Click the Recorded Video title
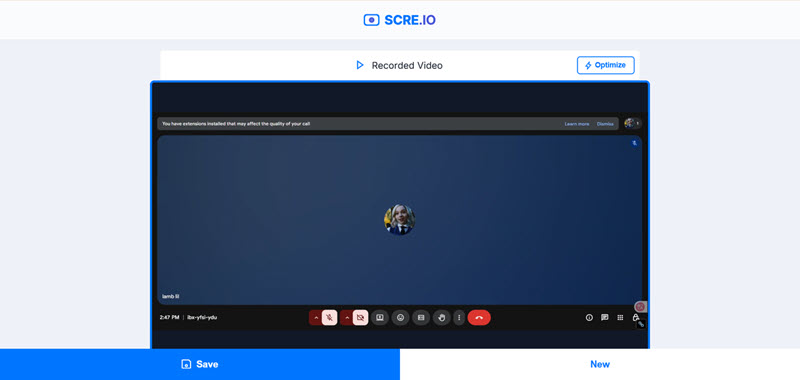The width and height of the screenshot is (800, 380). point(407,65)
